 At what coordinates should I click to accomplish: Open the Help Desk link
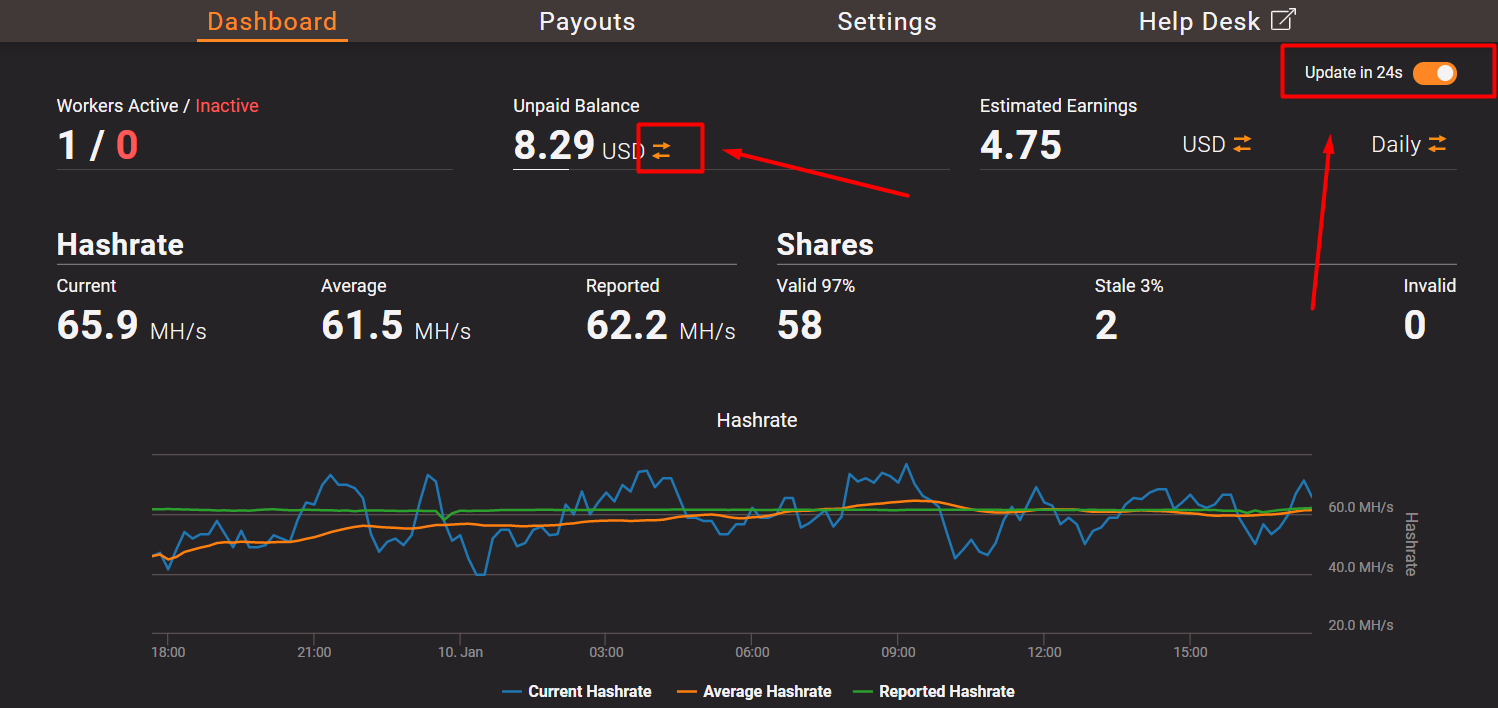tap(1217, 21)
